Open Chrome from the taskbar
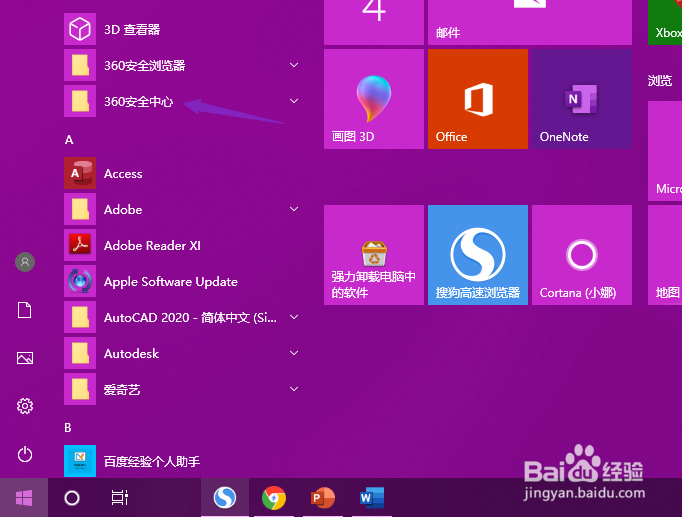 click(274, 497)
